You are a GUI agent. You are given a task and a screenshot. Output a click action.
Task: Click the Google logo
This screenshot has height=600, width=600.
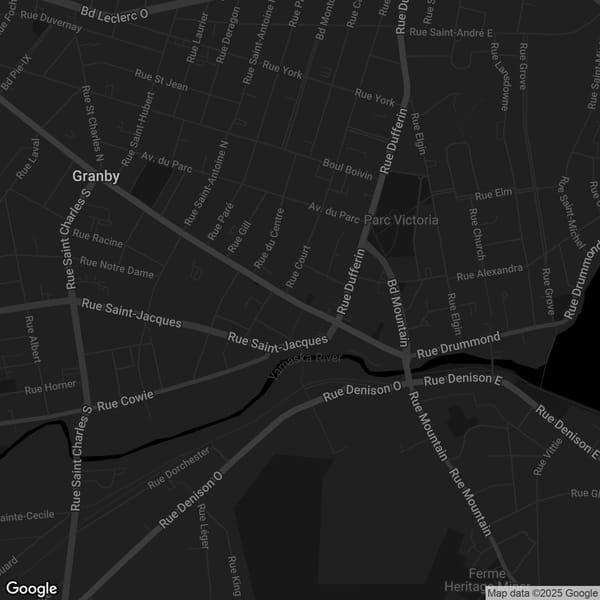pos(30,588)
